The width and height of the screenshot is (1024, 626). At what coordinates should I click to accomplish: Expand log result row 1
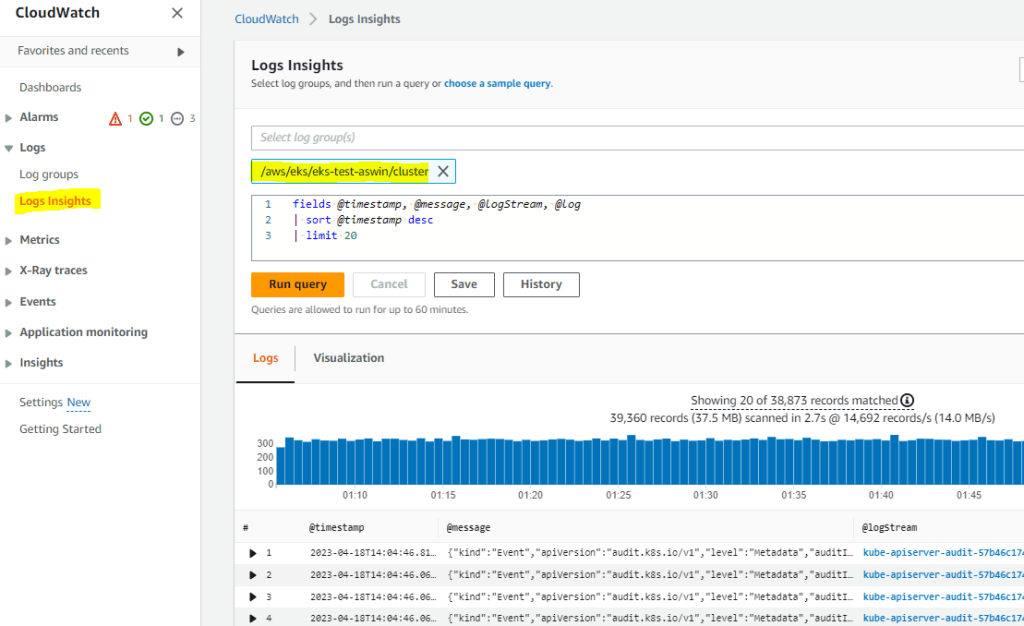(x=253, y=553)
